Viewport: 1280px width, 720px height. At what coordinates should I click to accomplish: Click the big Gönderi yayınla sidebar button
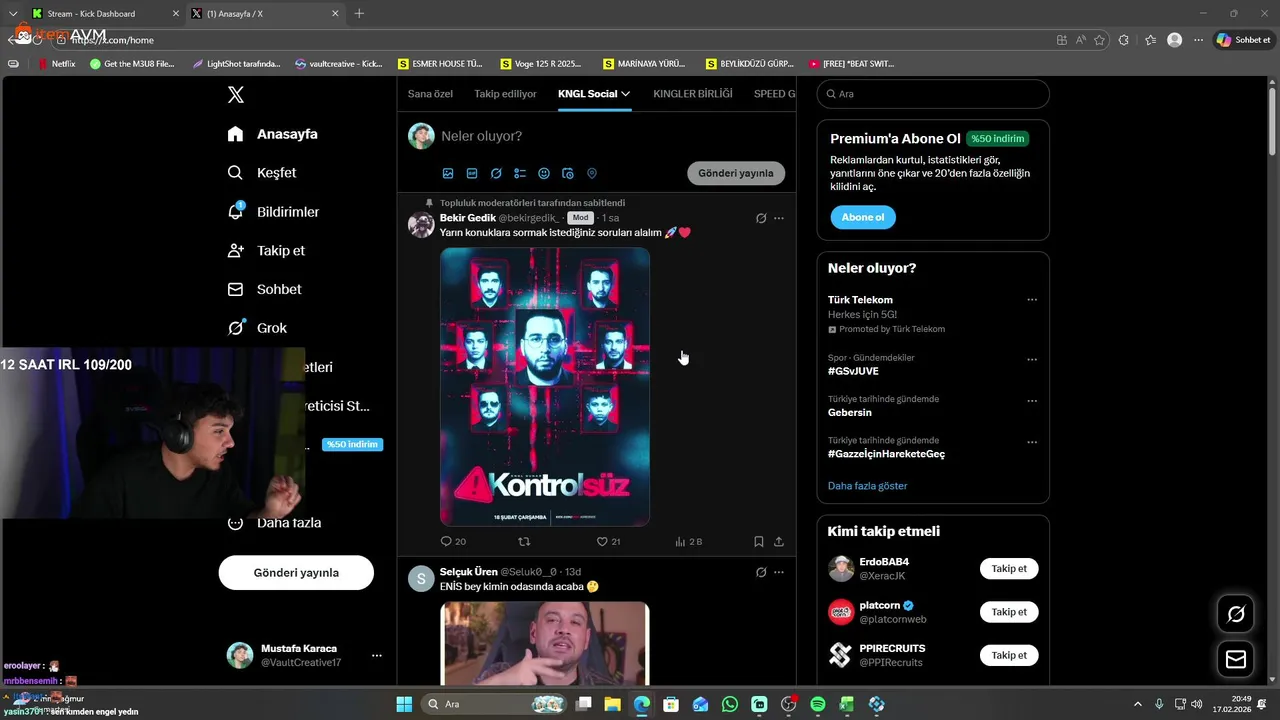click(296, 573)
